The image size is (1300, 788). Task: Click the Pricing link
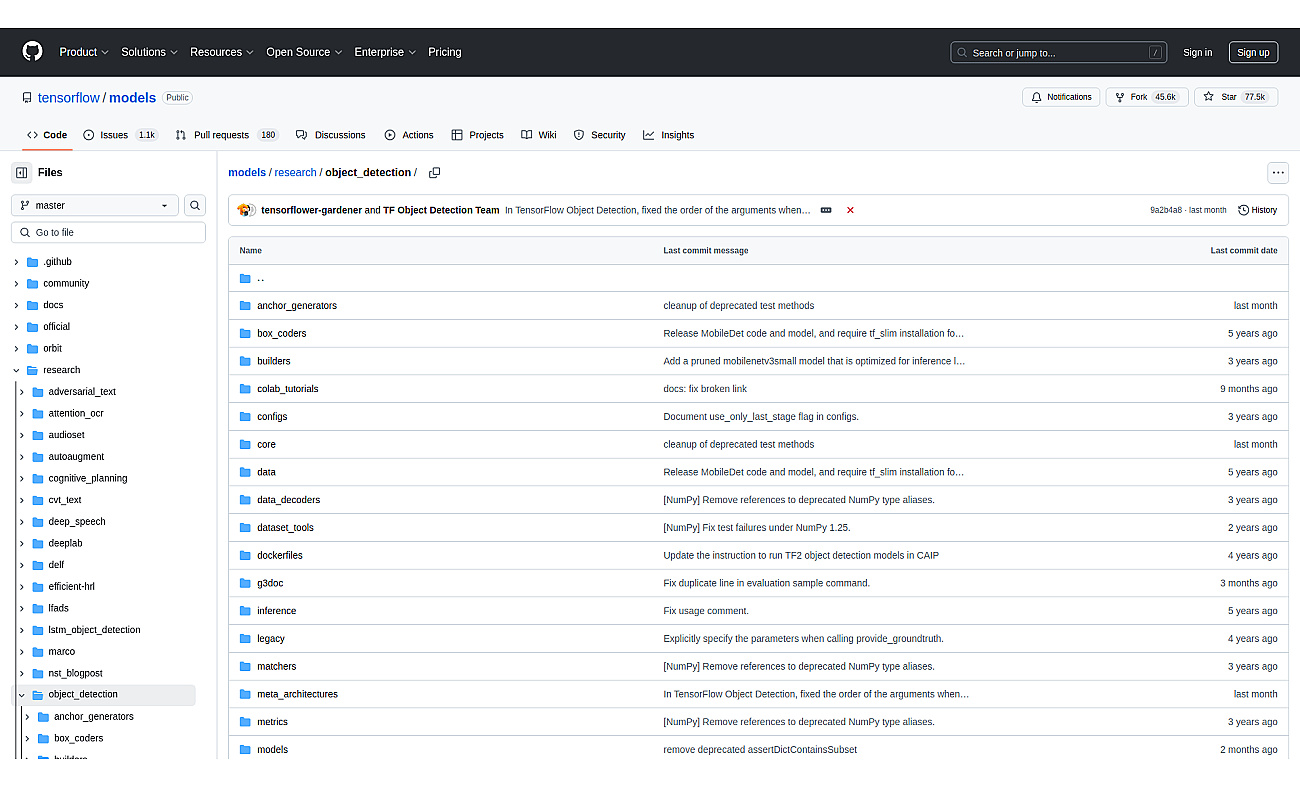tap(445, 52)
